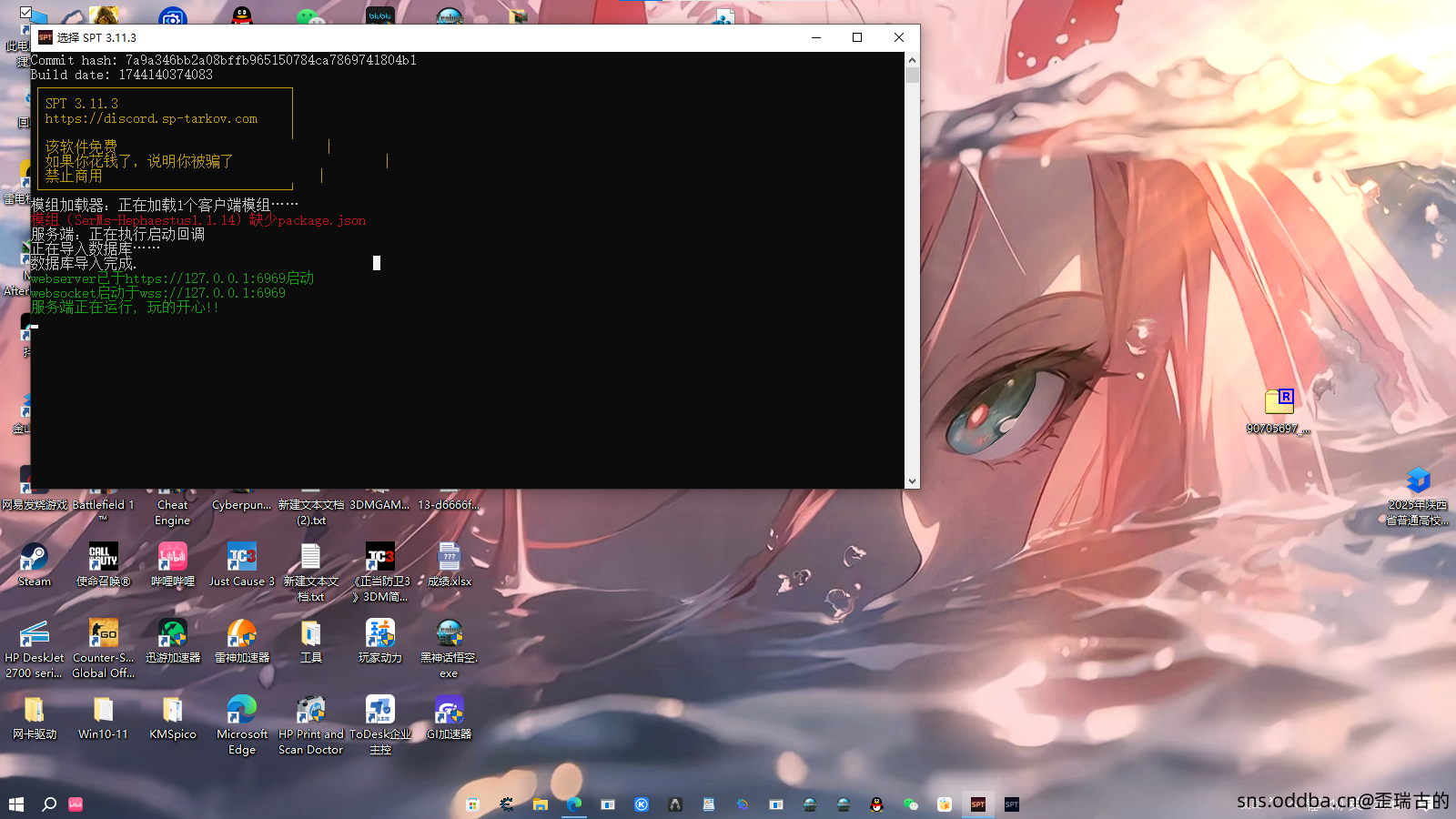
Task: Select the Cheat Engine desktop label
Action: pos(172,512)
